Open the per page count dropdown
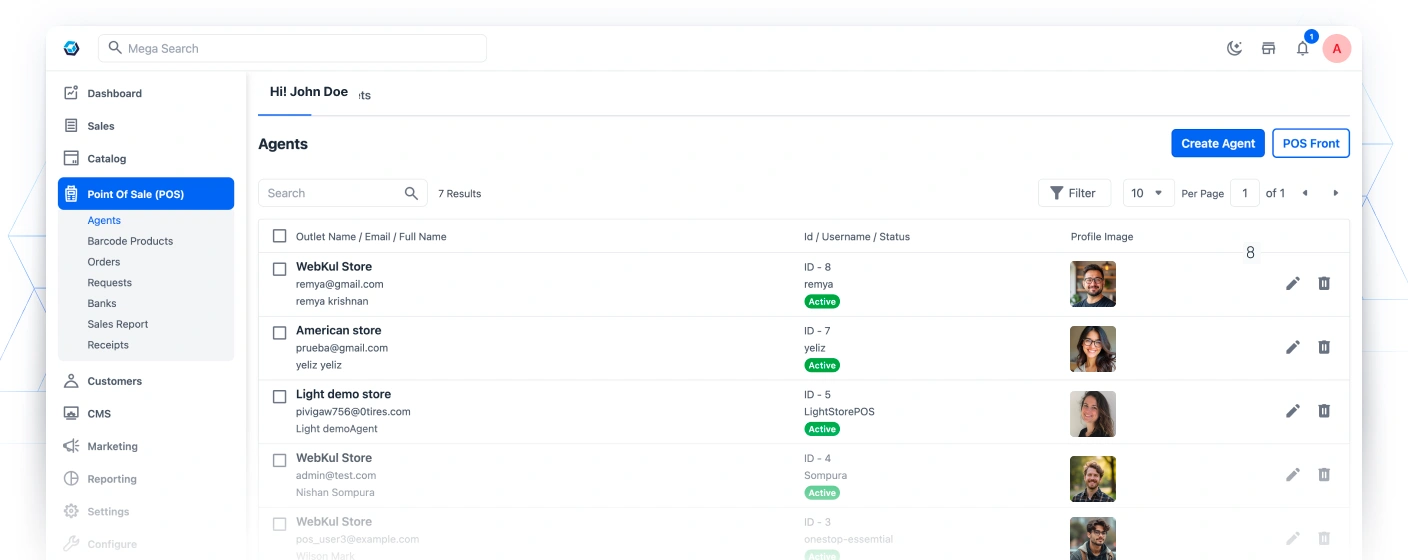This screenshot has width=1408, height=560. 1147,193
